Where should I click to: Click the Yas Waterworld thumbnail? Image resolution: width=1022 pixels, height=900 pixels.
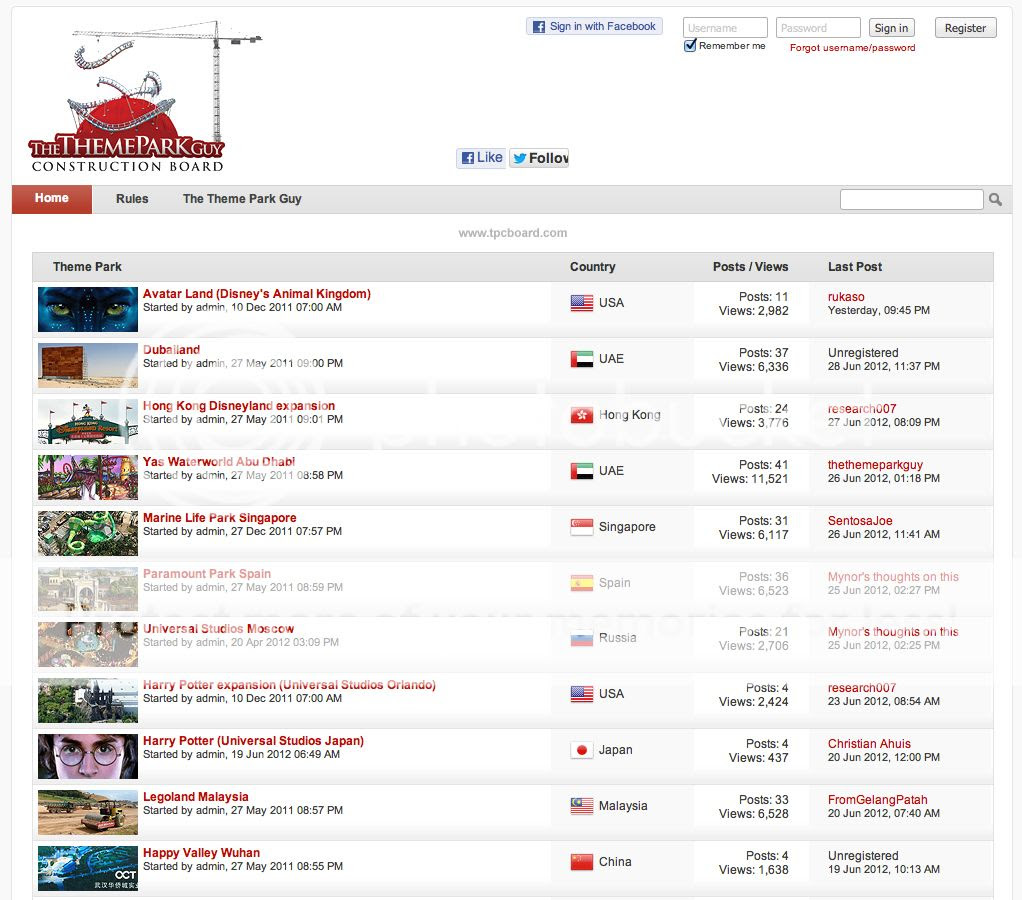[88, 478]
